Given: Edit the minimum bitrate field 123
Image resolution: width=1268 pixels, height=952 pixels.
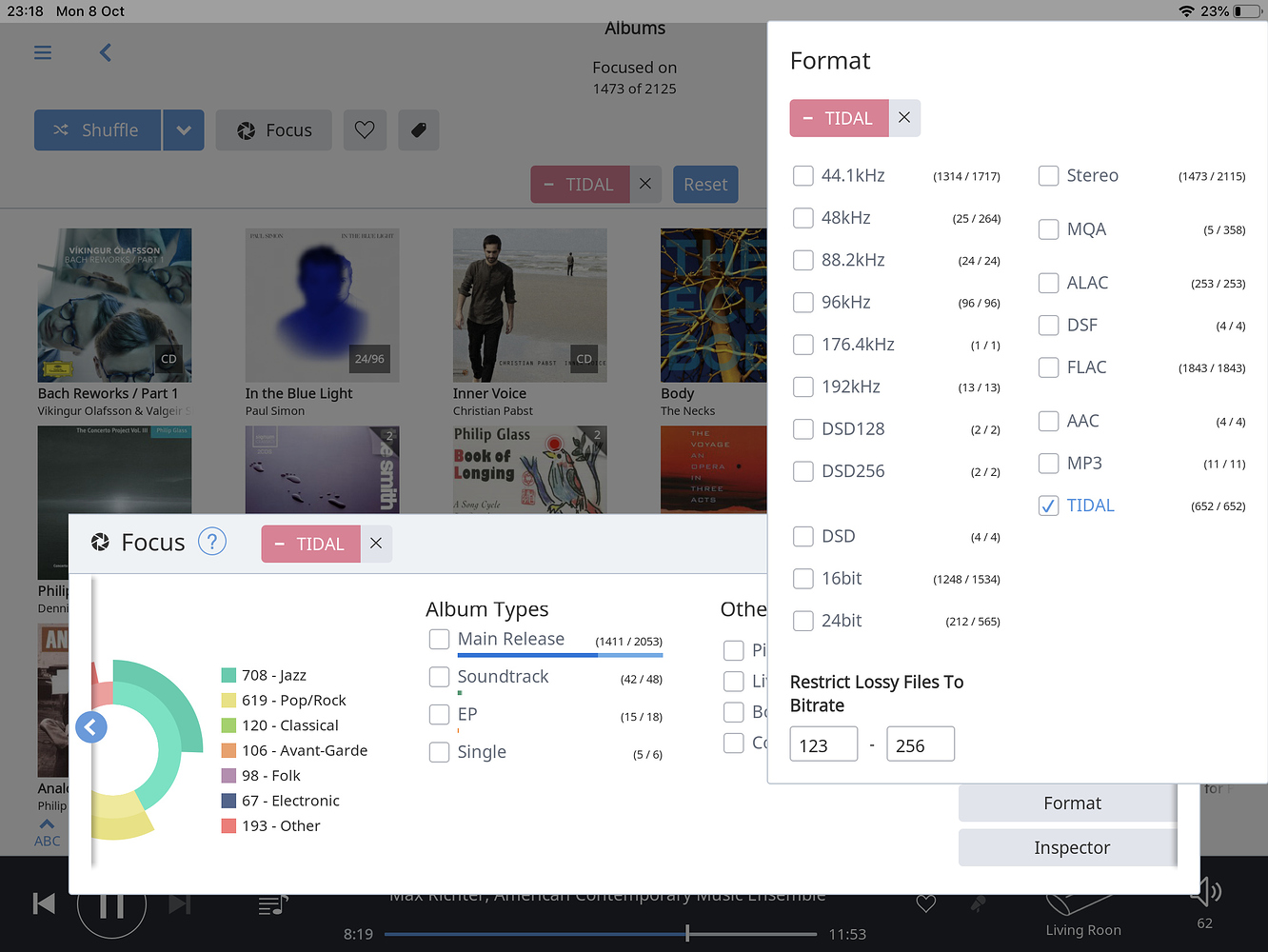Looking at the screenshot, I should tap(823, 744).
